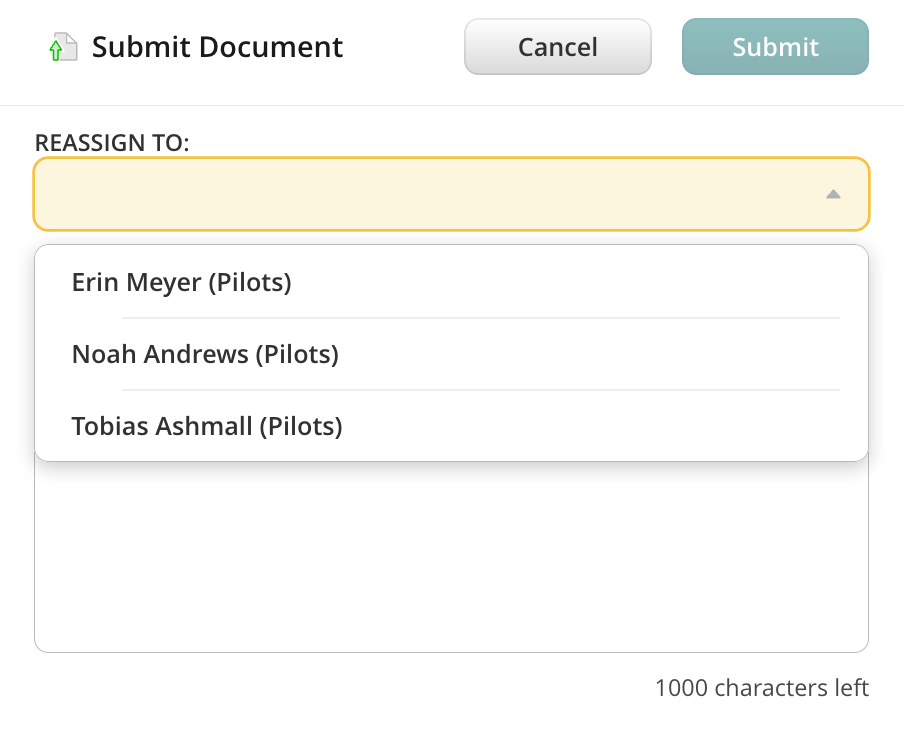
Task: Click the REASSIGN TO field label
Action: [112, 142]
